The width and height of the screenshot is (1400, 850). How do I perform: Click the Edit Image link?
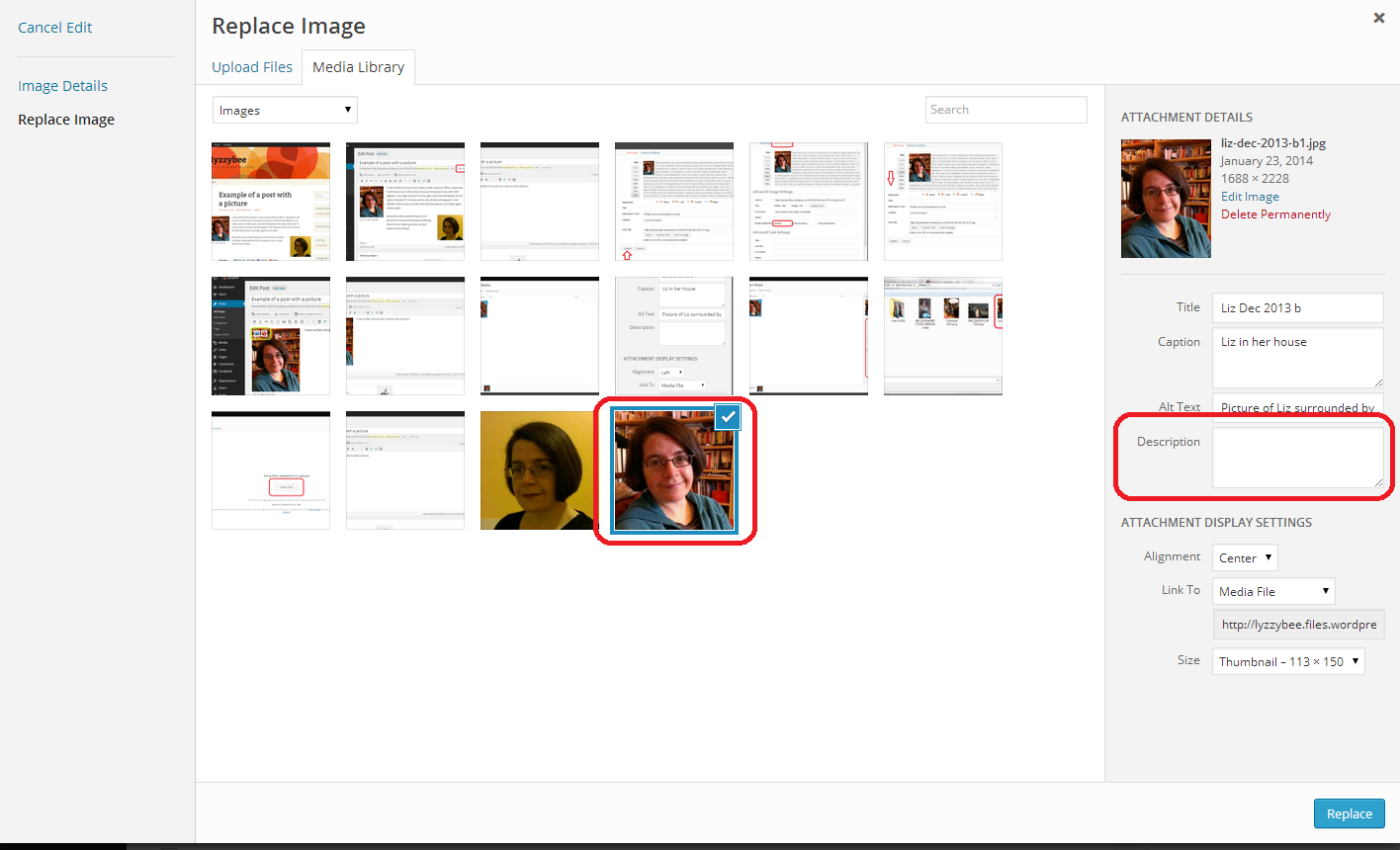pos(1250,197)
